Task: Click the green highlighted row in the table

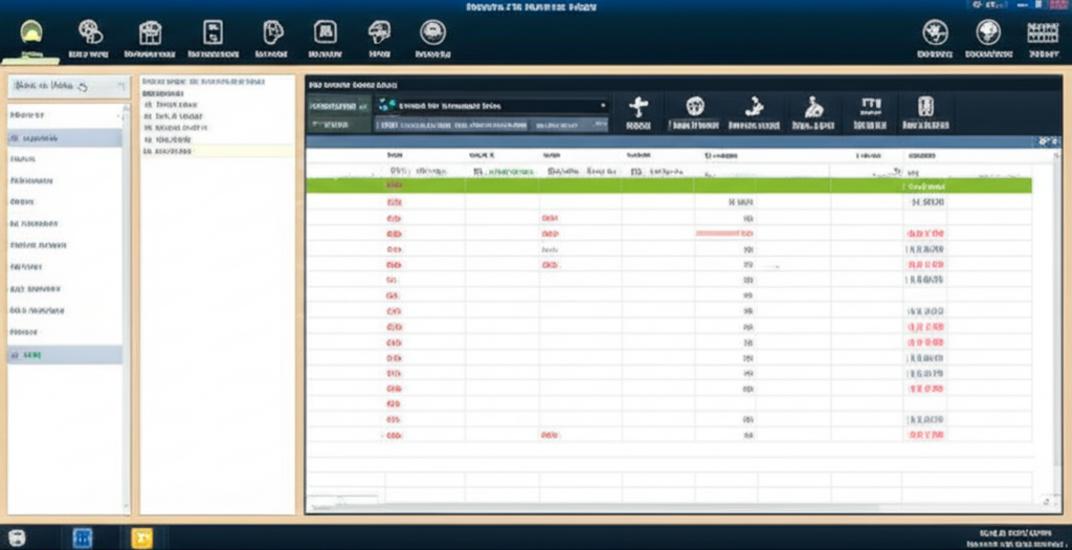Action: coord(668,185)
